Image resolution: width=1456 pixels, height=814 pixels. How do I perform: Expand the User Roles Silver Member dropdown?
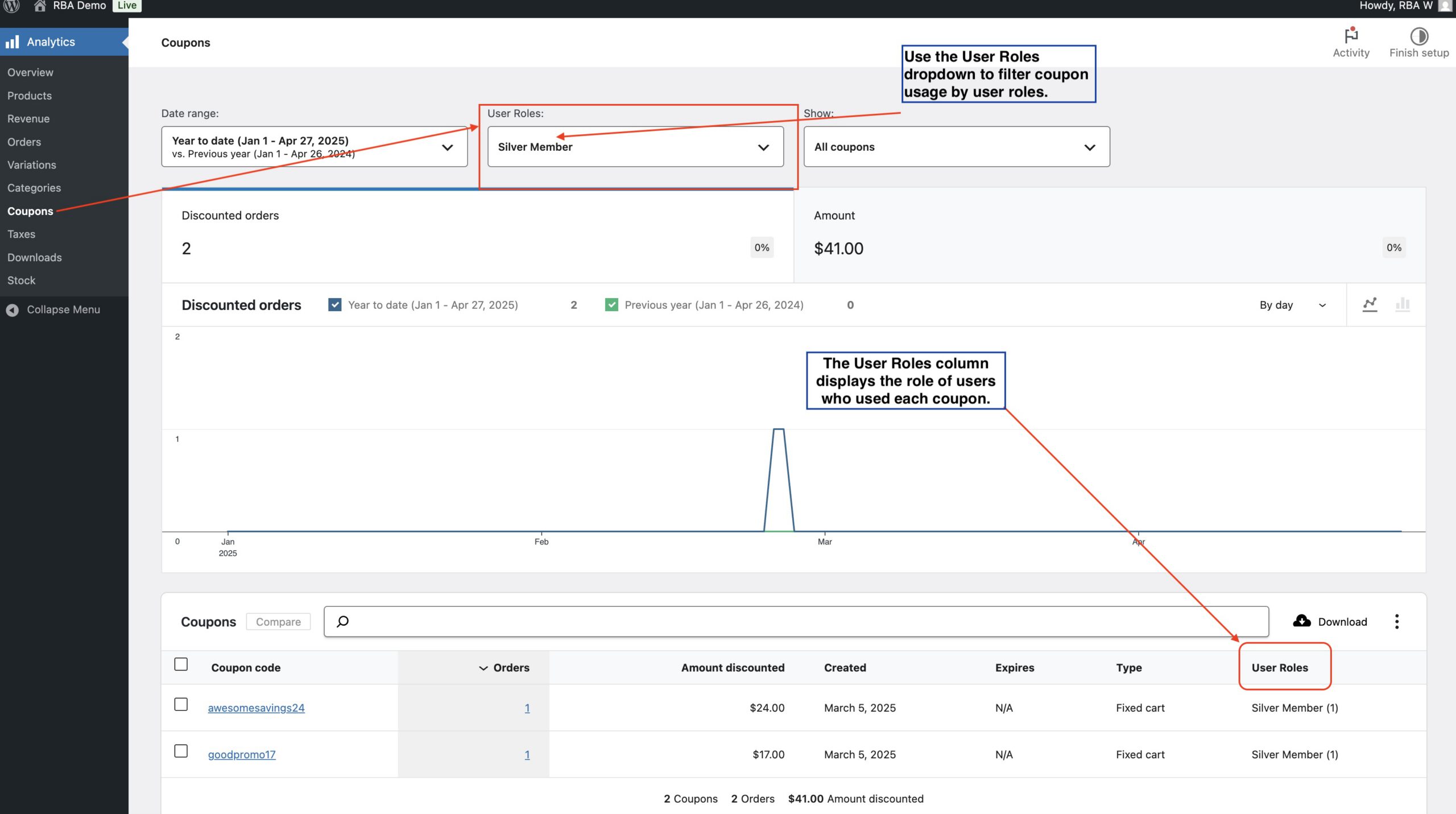tap(635, 147)
